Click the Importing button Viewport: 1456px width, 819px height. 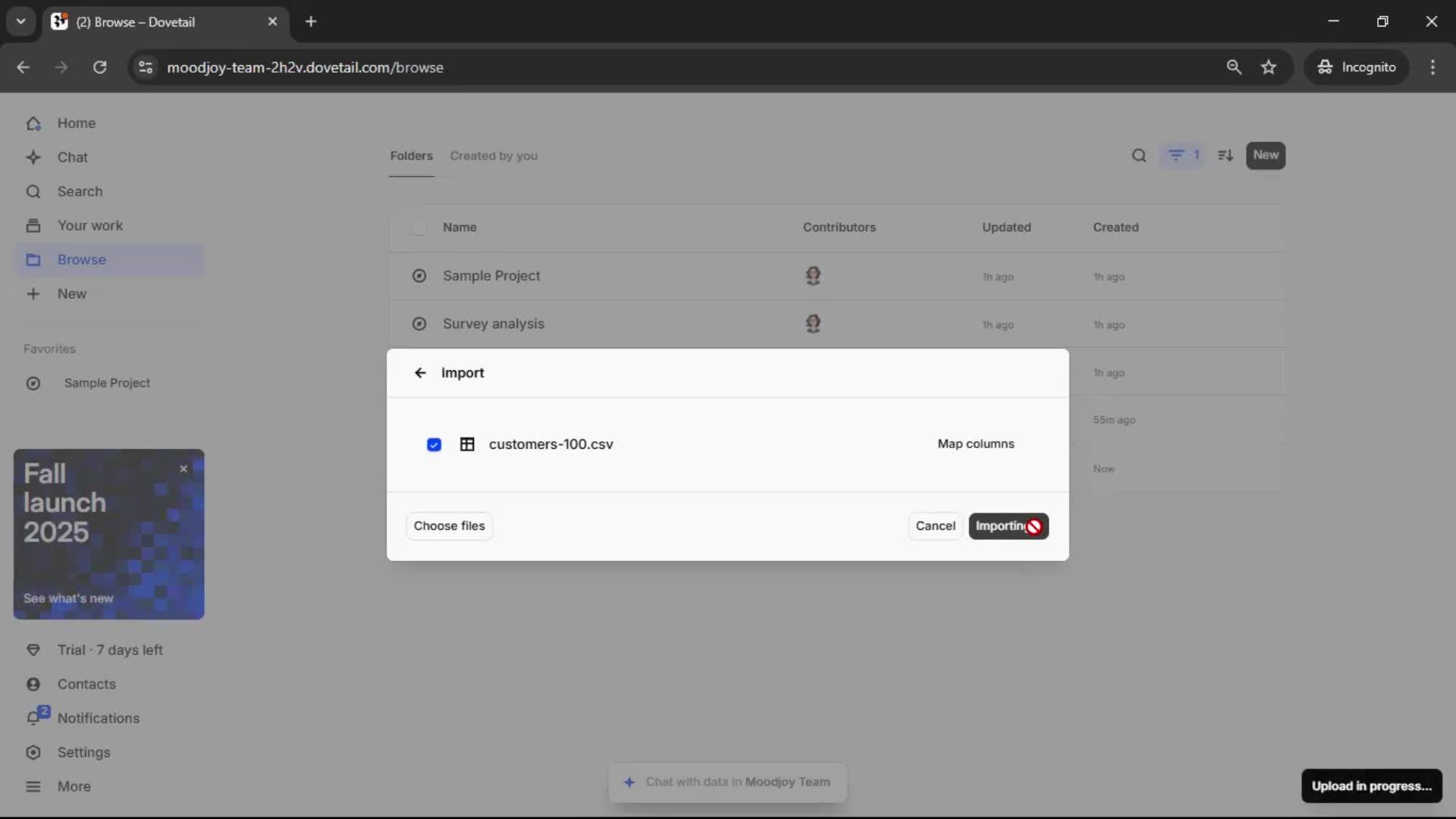click(x=1007, y=526)
